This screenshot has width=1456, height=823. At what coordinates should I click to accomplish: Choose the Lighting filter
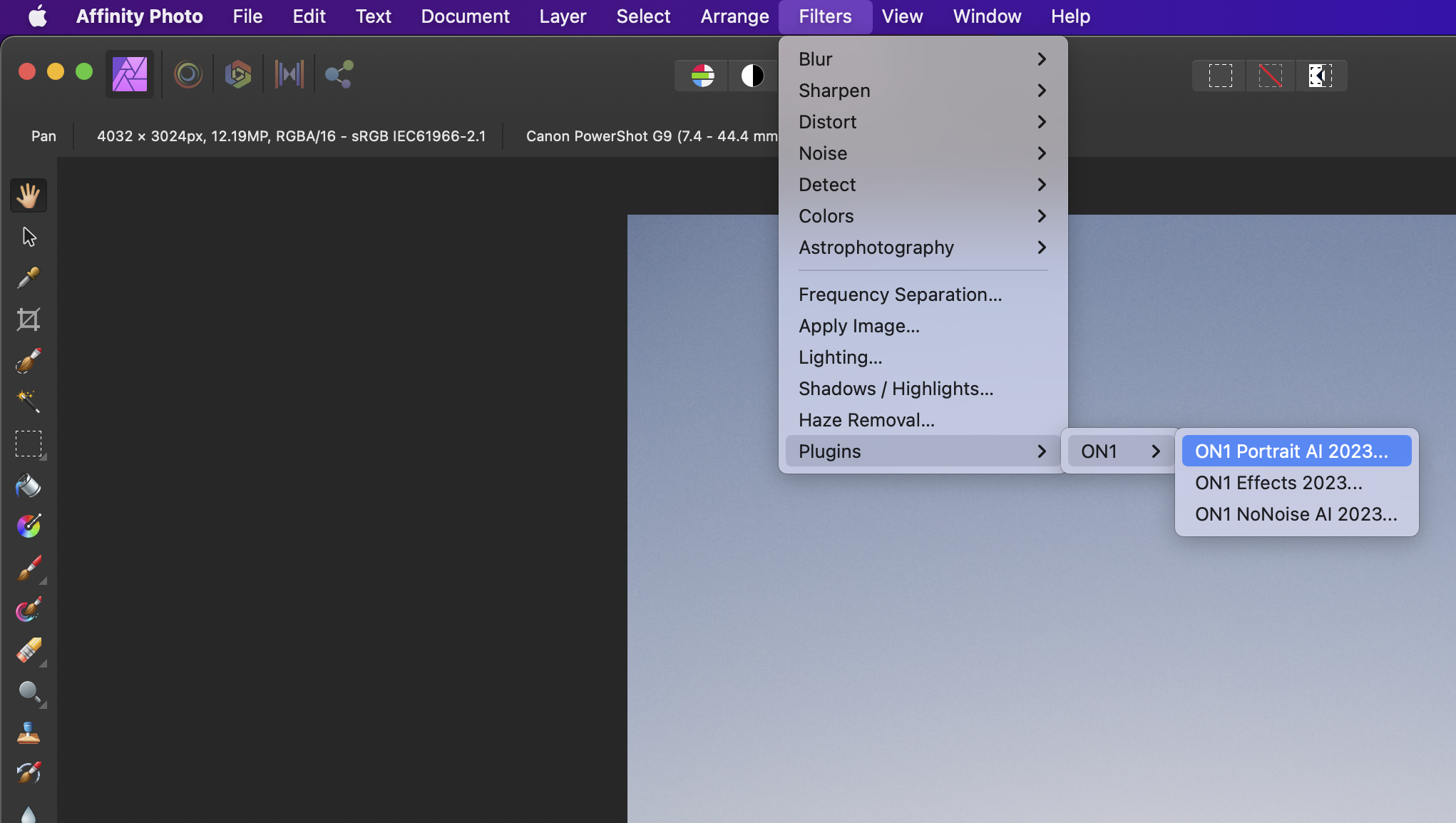pos(923,357)
